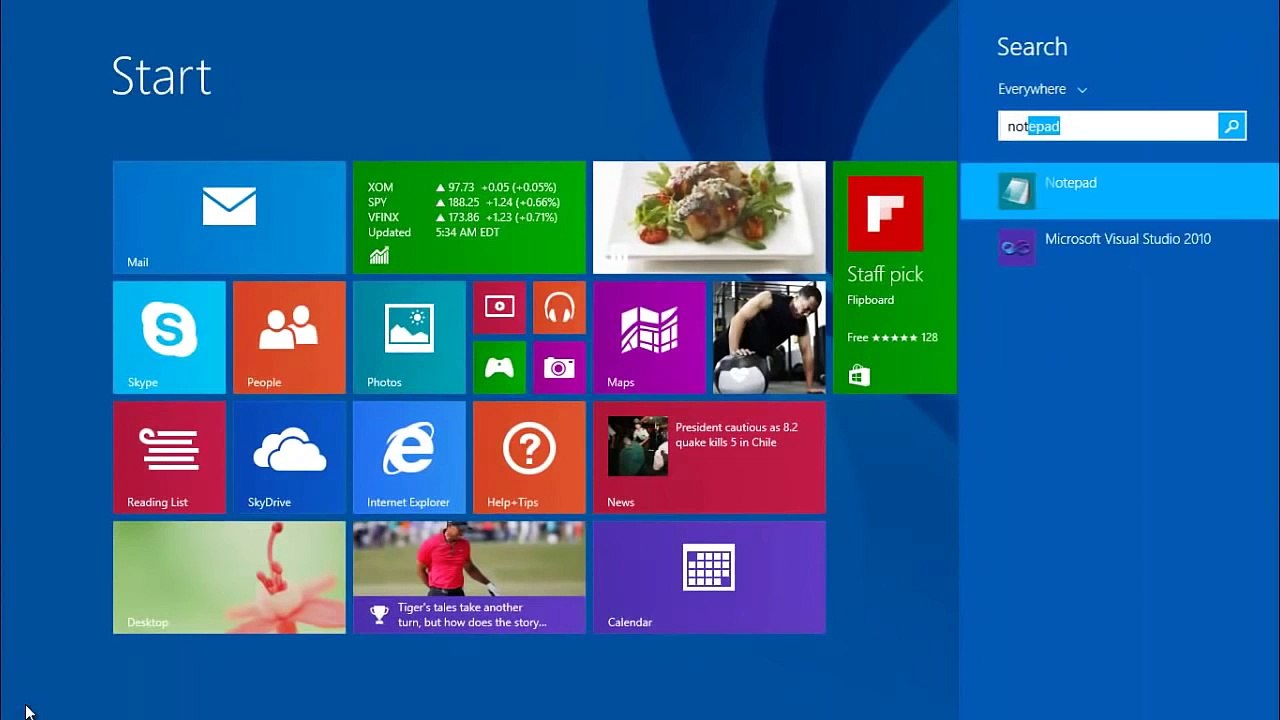Click the Finance chart icon
The width and height of the screenshot is (1280, 720).
[x=379, y=256]
